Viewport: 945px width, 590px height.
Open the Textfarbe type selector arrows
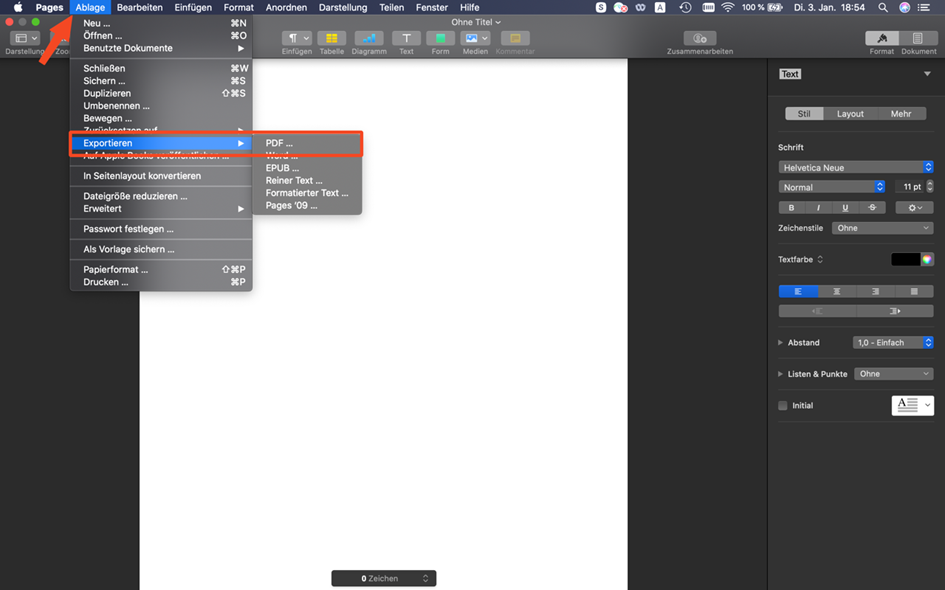click(820, 260)
